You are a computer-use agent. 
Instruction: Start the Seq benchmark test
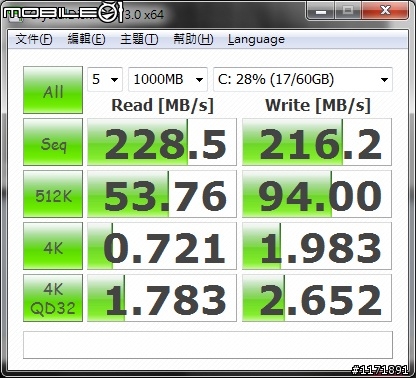click(x=53, y=142)
